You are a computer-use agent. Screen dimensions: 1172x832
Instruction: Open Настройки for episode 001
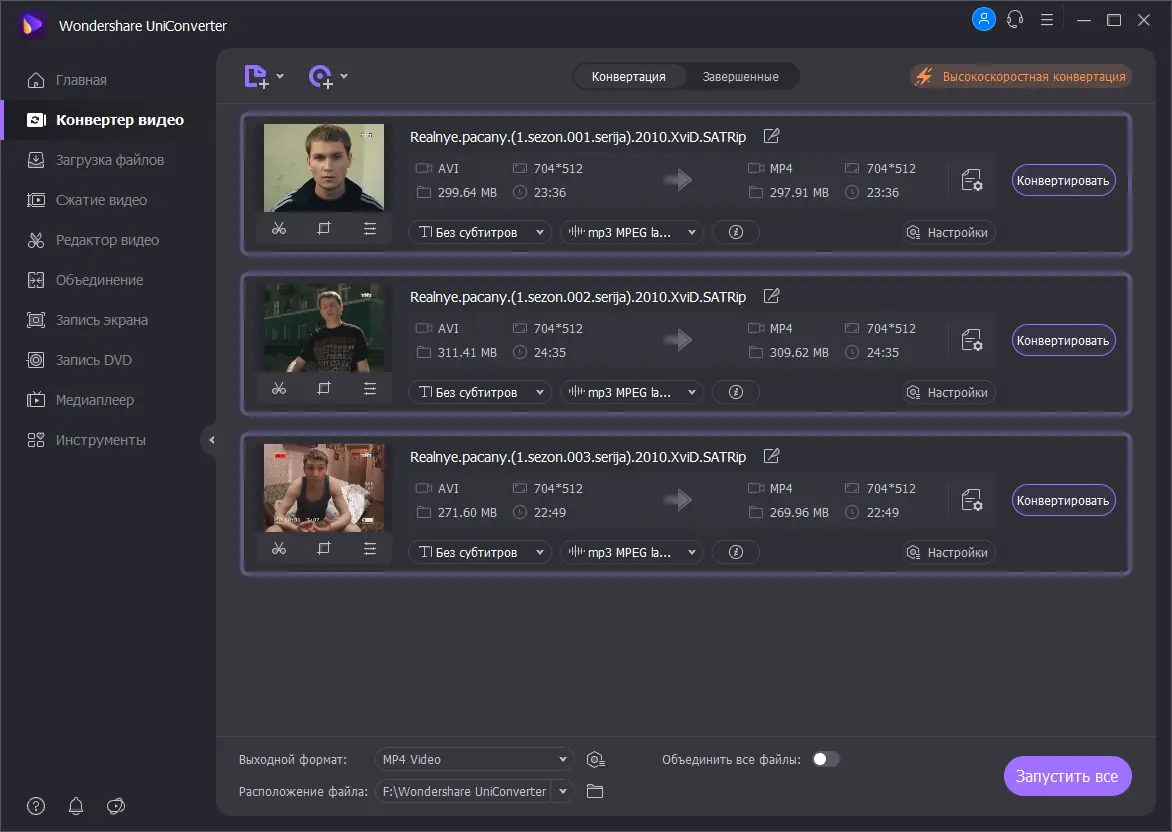[x=949, y=232]
